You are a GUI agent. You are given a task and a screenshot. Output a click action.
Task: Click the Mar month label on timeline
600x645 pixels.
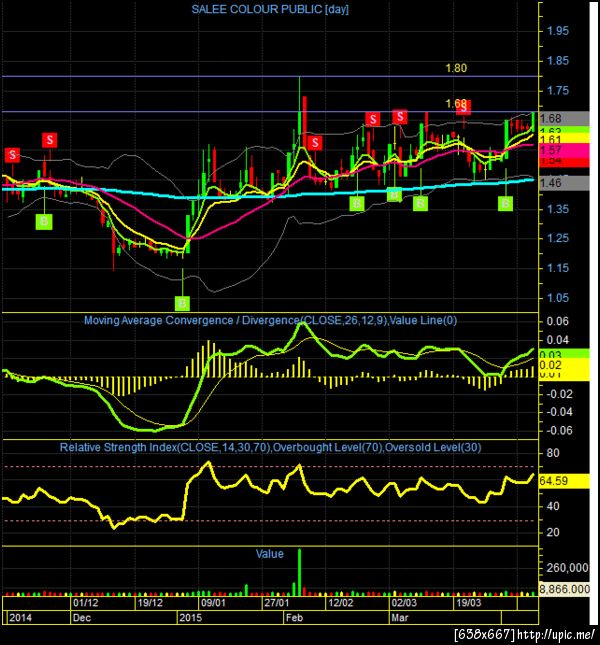pos(400,617)
